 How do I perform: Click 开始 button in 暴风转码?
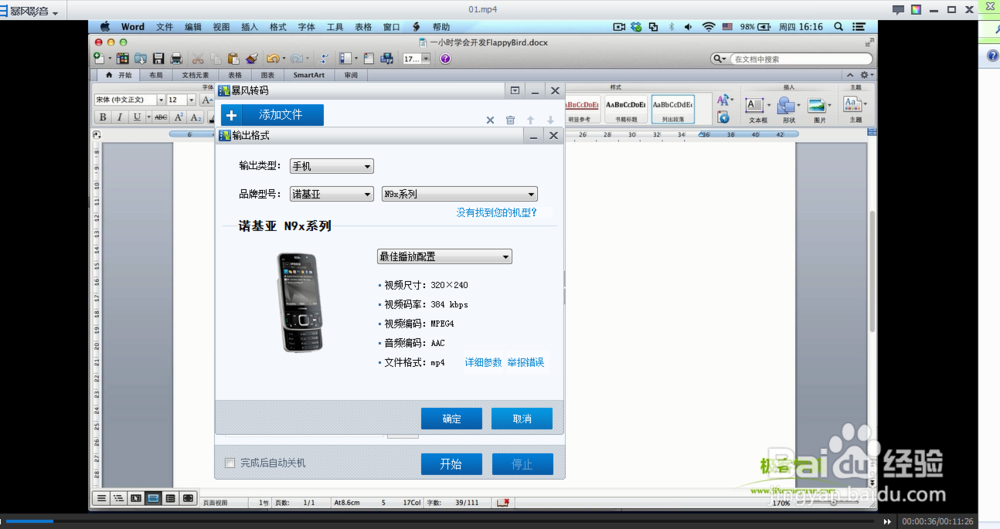451,464
